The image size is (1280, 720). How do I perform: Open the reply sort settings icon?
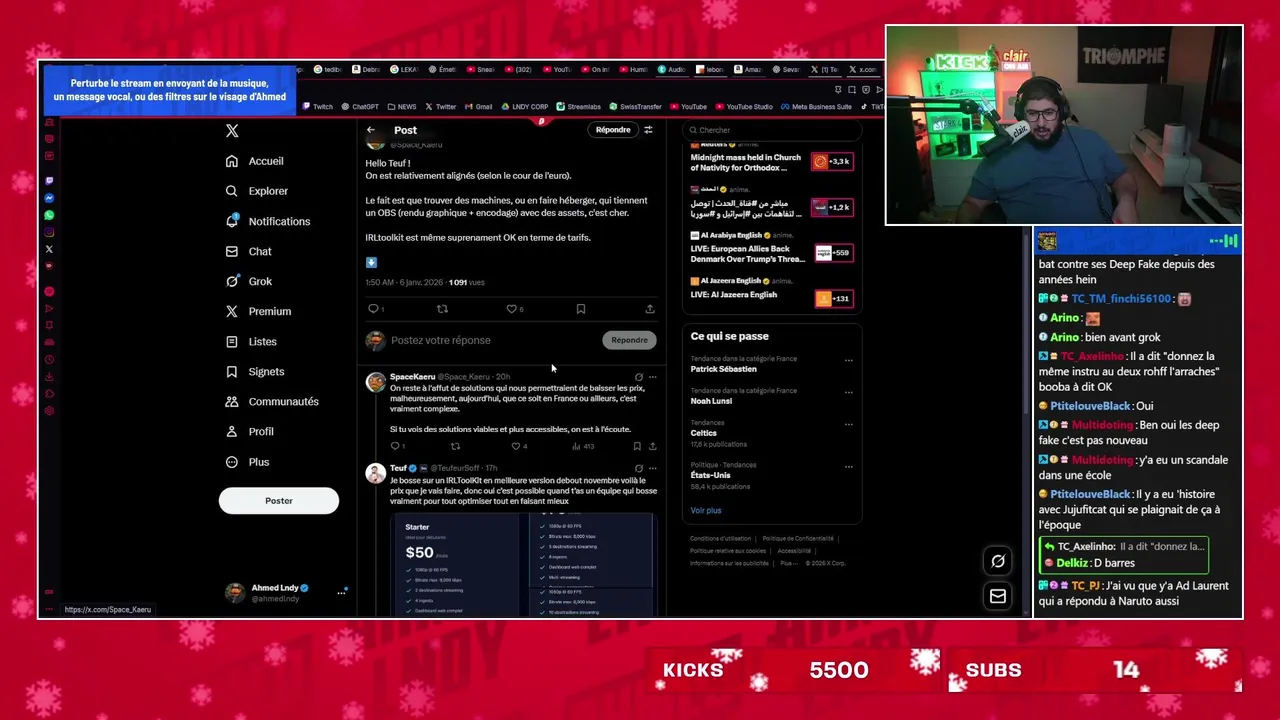[x=648, y=130]
